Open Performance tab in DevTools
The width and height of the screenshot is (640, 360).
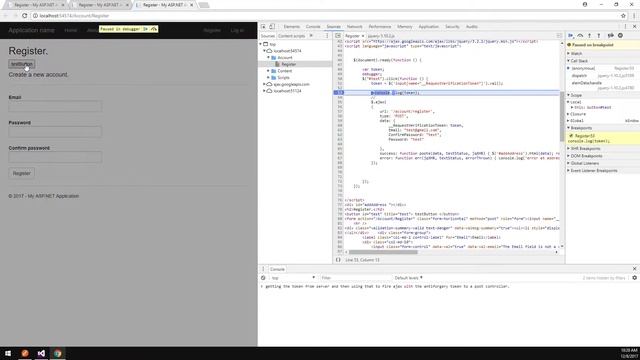pyautogui.click(x=380, y=27)
